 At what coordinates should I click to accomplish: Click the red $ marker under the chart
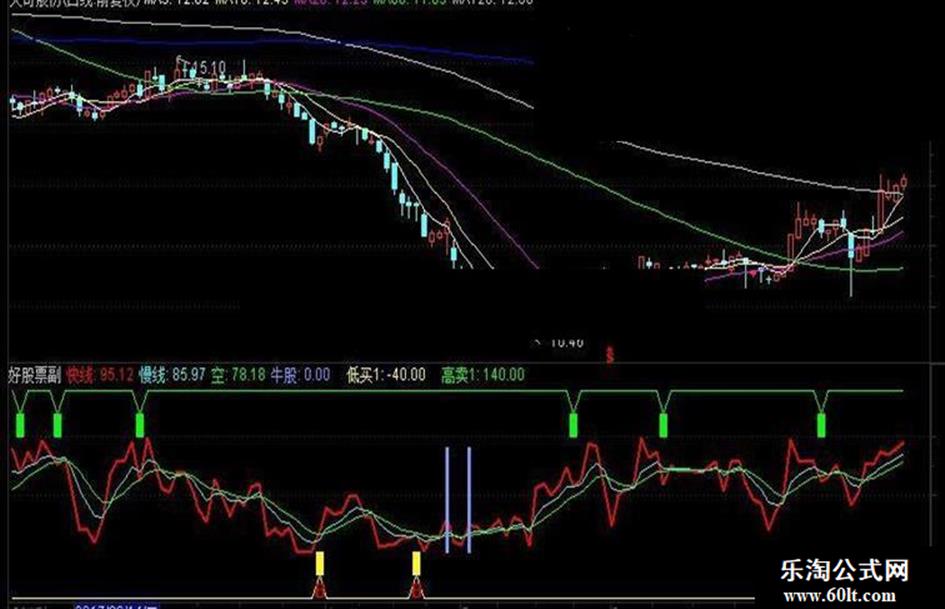[x=610, y=354]
